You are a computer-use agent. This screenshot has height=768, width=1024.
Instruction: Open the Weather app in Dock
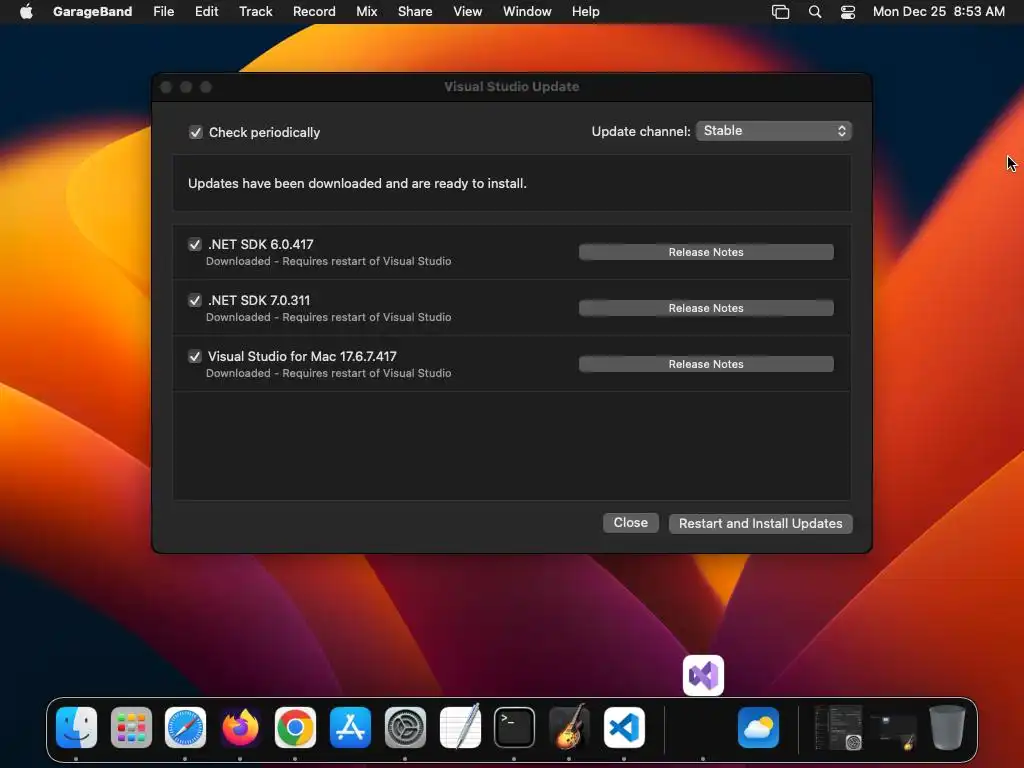coord(758,727)
